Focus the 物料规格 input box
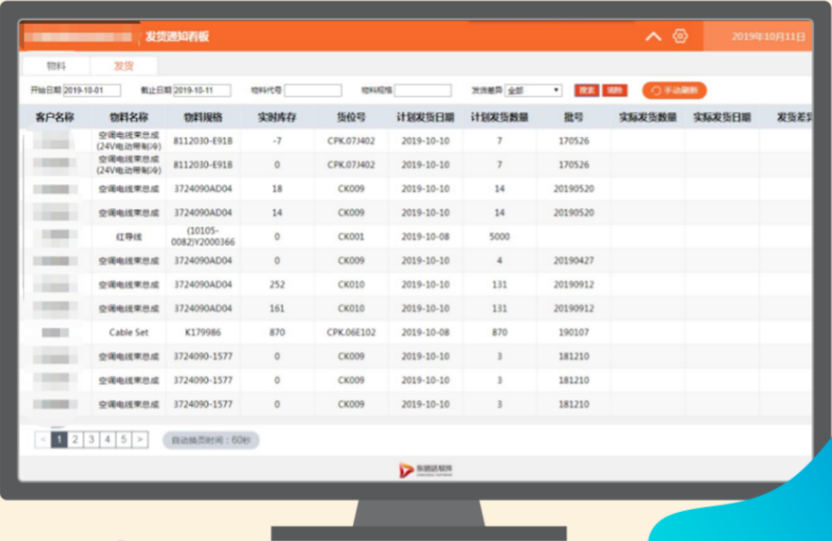 tap(422, 91)
